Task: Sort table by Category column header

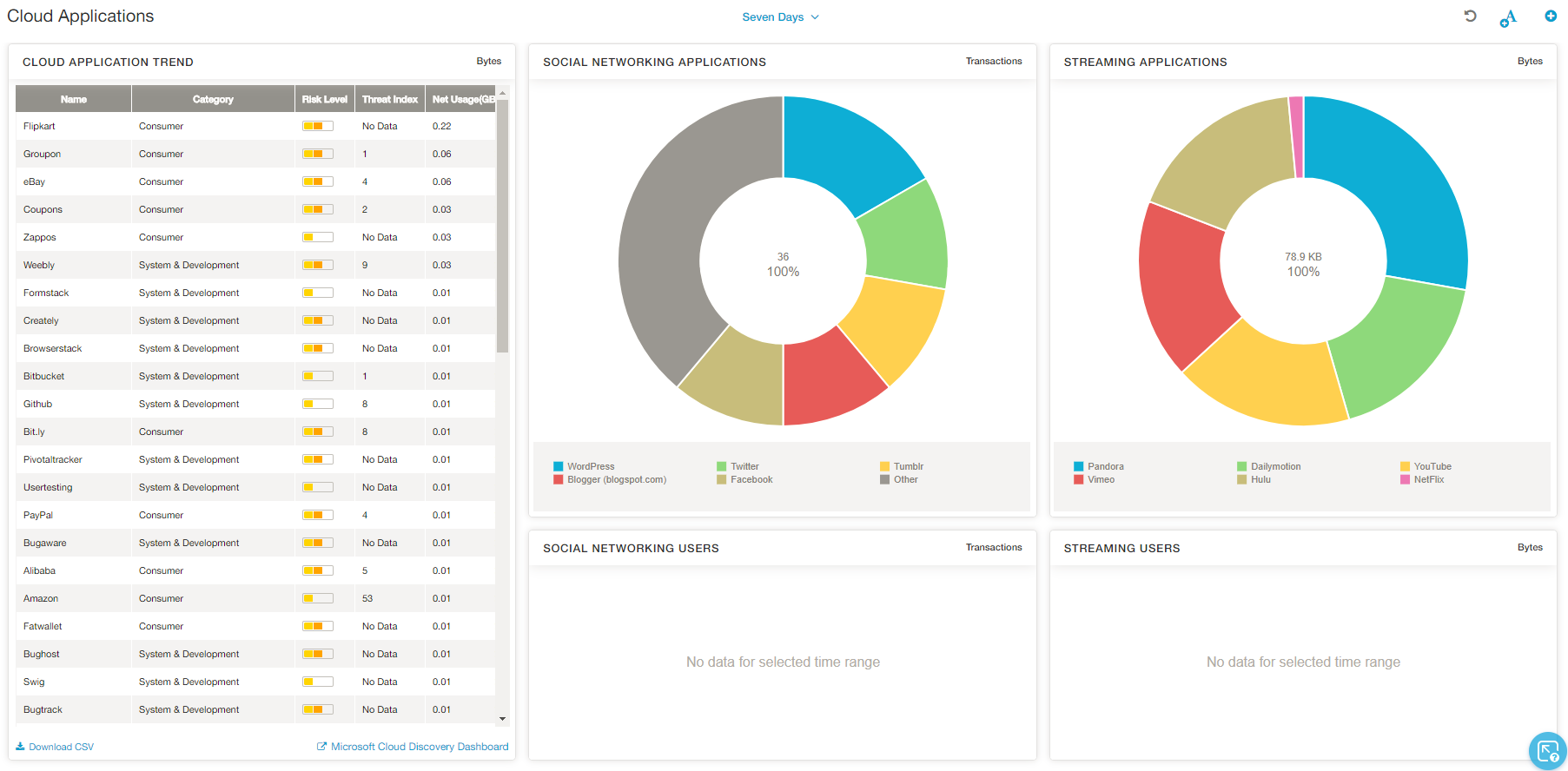Action: [213, 99]
